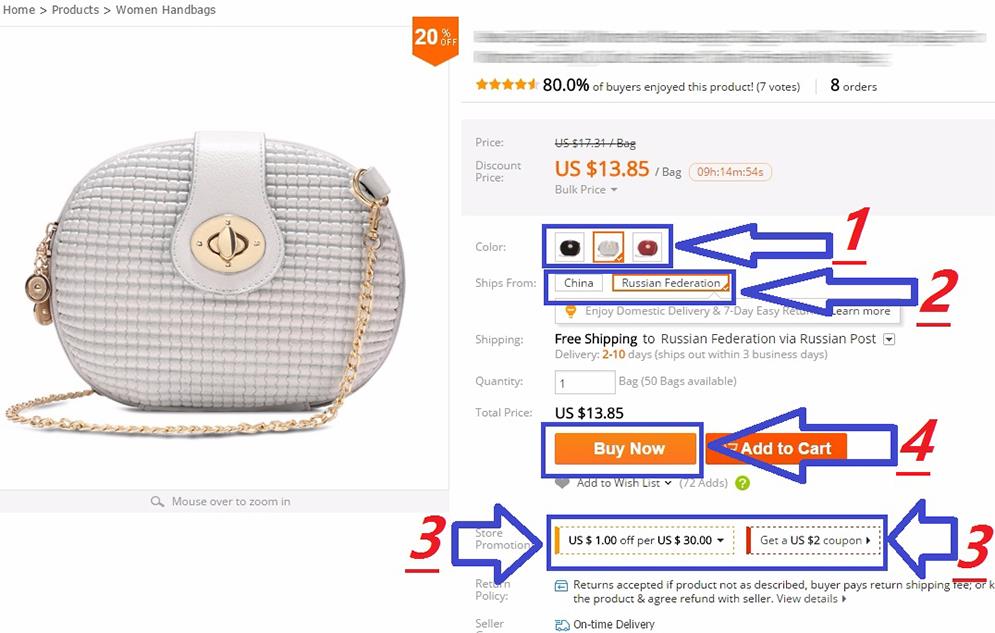Open the shipping method dropdown arrow
The height and width of the screenshot is (633, 995).
tap(889, 339)
